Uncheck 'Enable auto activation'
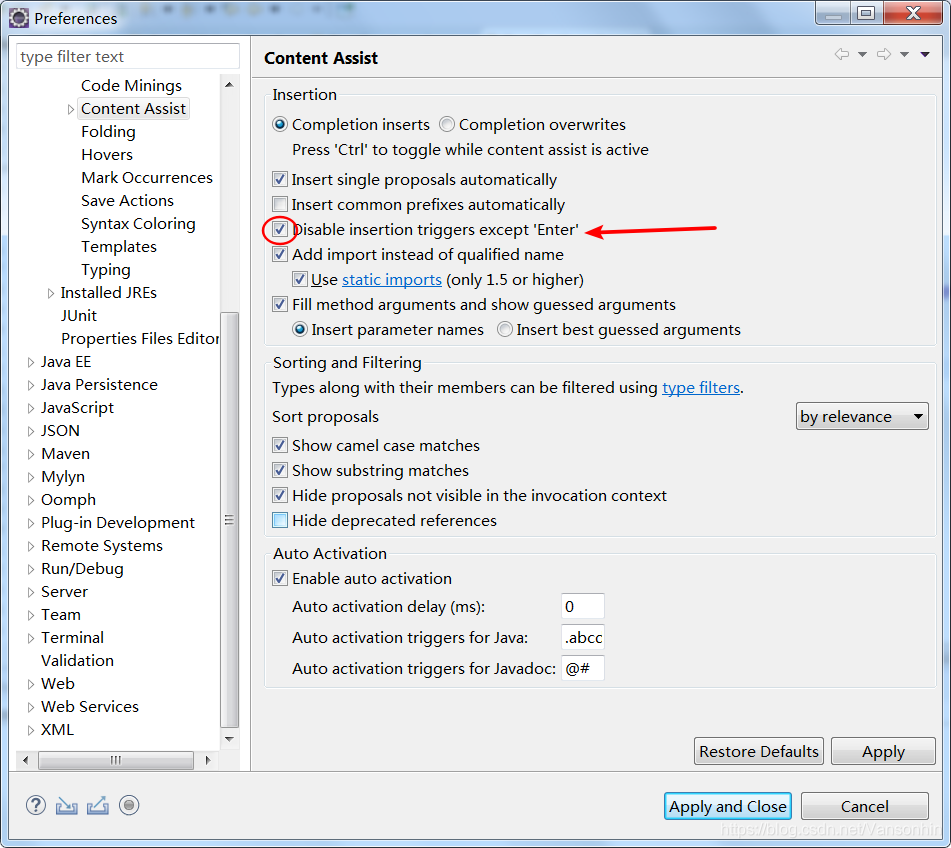This screenshot has height=848, width=951. 280,578
